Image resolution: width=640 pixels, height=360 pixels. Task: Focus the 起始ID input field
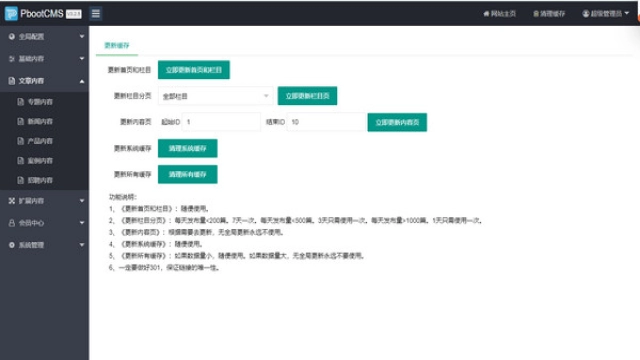click(221, 122)
